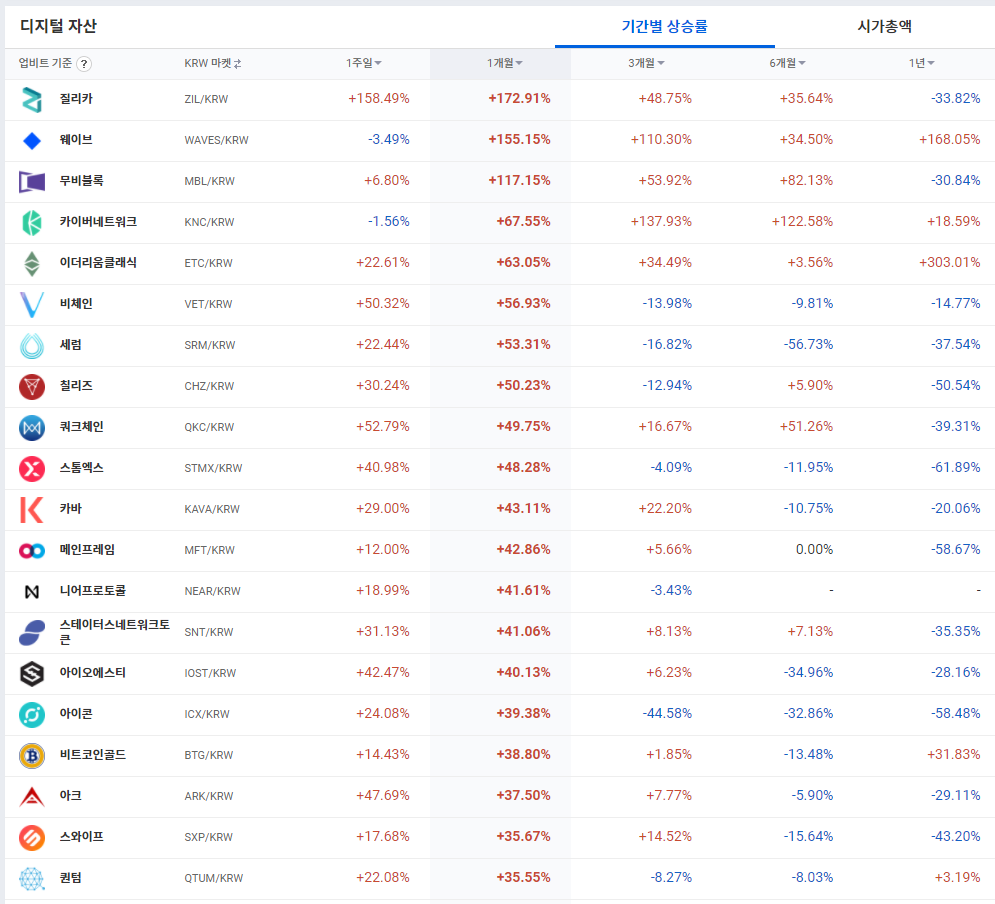The width and height of the screenshot is (995, 904).
Task: Click the Ethereum Classic logo icon
Action: (32, 263)
